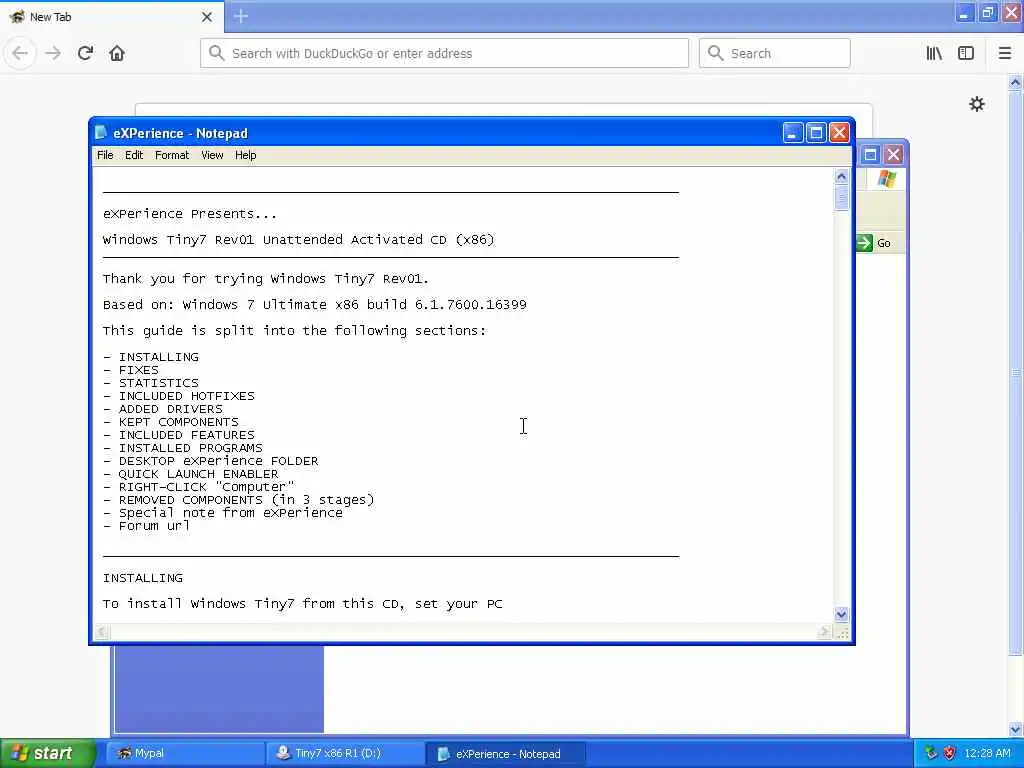Minimize the eXPerience Notepad window
The image size is (1024, 768).
tap(792, 133)
